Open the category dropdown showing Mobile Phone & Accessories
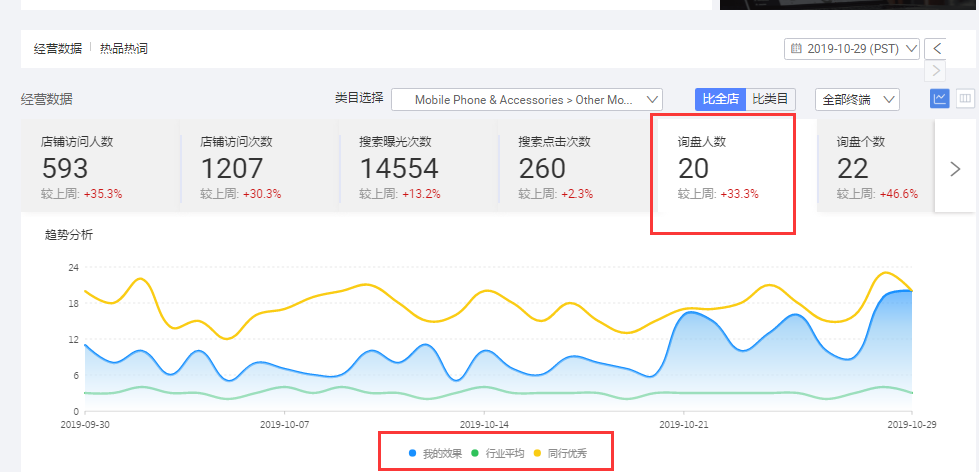979x472 pixels. tap(526, 99)
